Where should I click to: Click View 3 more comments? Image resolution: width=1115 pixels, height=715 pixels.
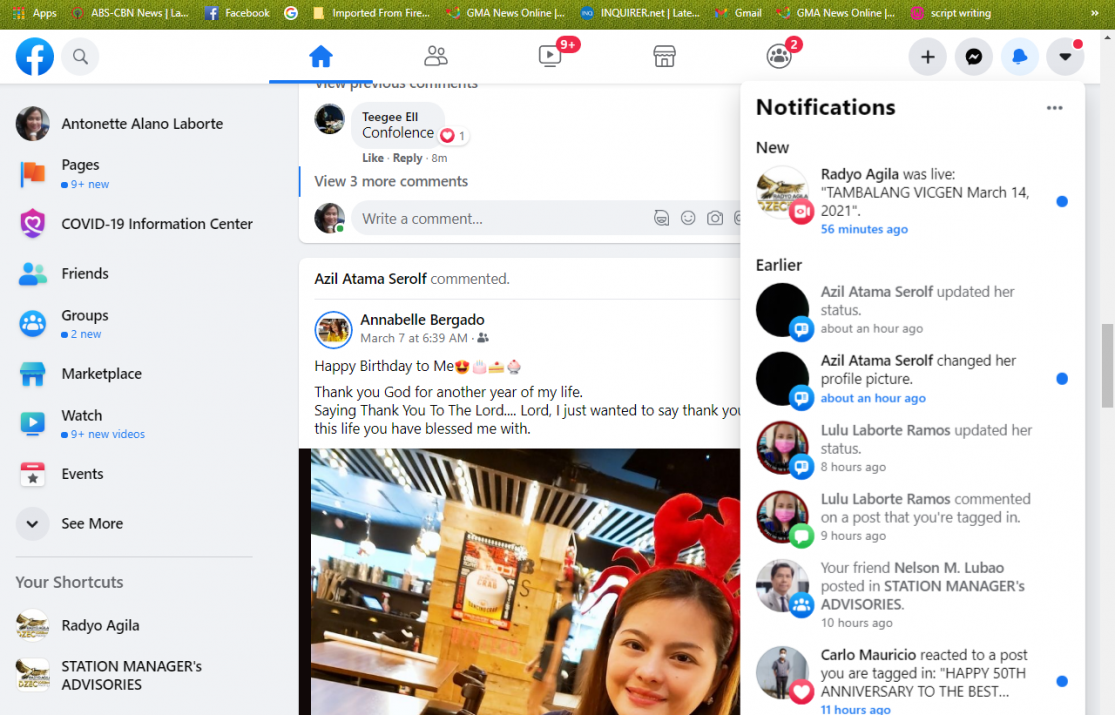click(x=391, y=181)
